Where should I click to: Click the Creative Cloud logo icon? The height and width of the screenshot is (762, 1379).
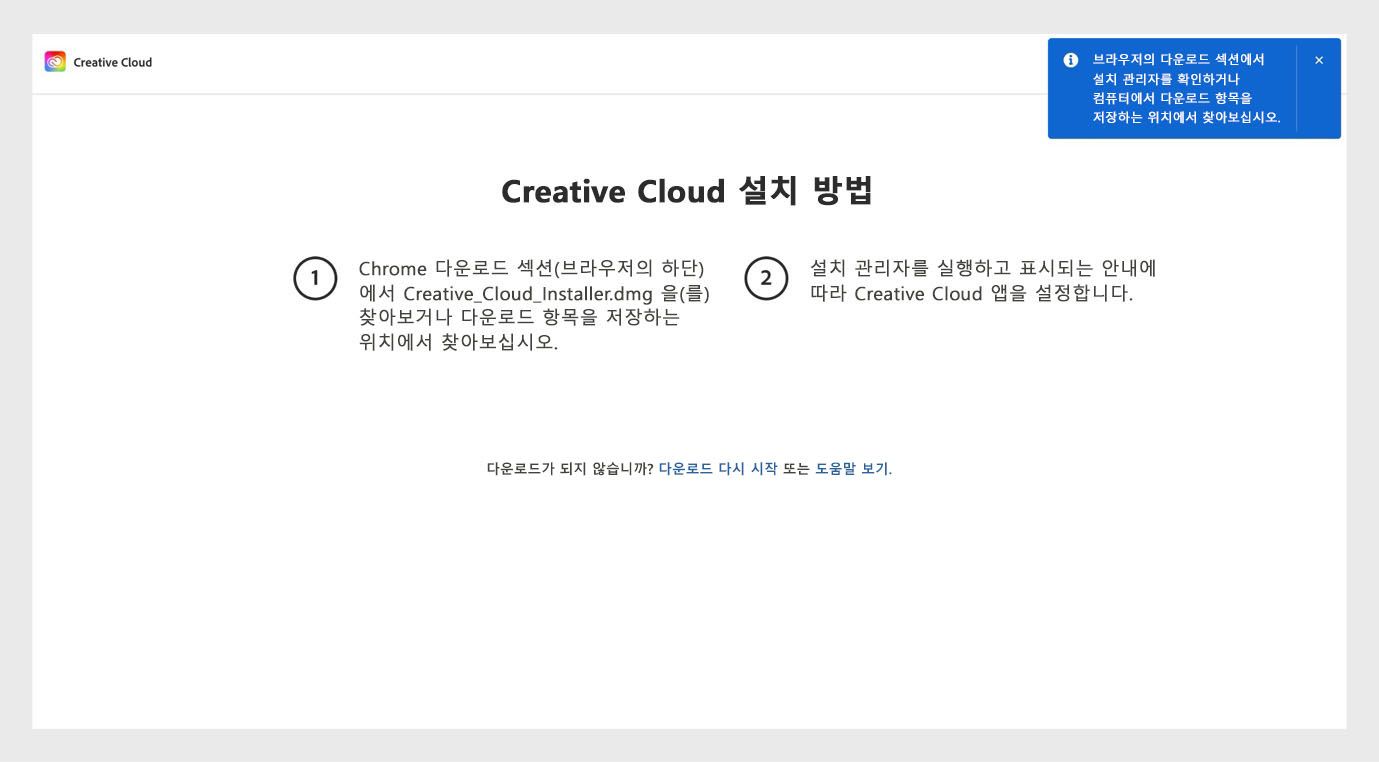[x=54, y=63]
